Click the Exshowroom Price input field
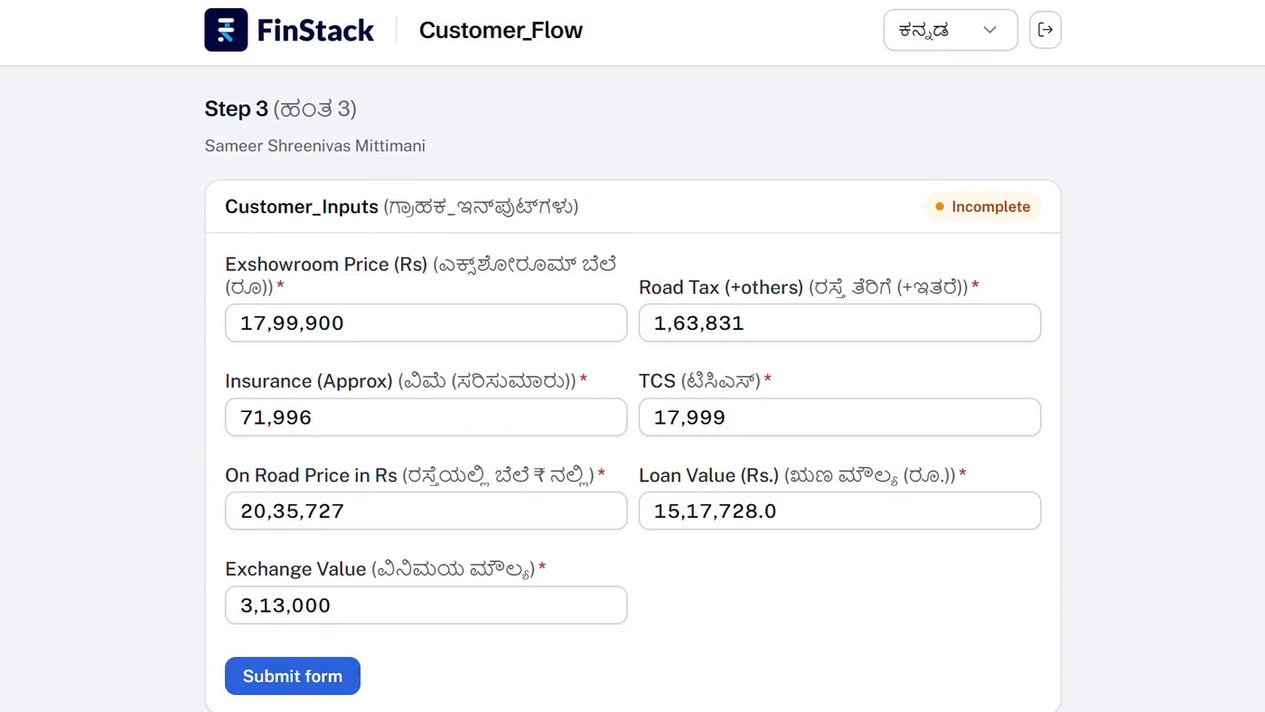1265x712 pixels. [x=426, y=323]
